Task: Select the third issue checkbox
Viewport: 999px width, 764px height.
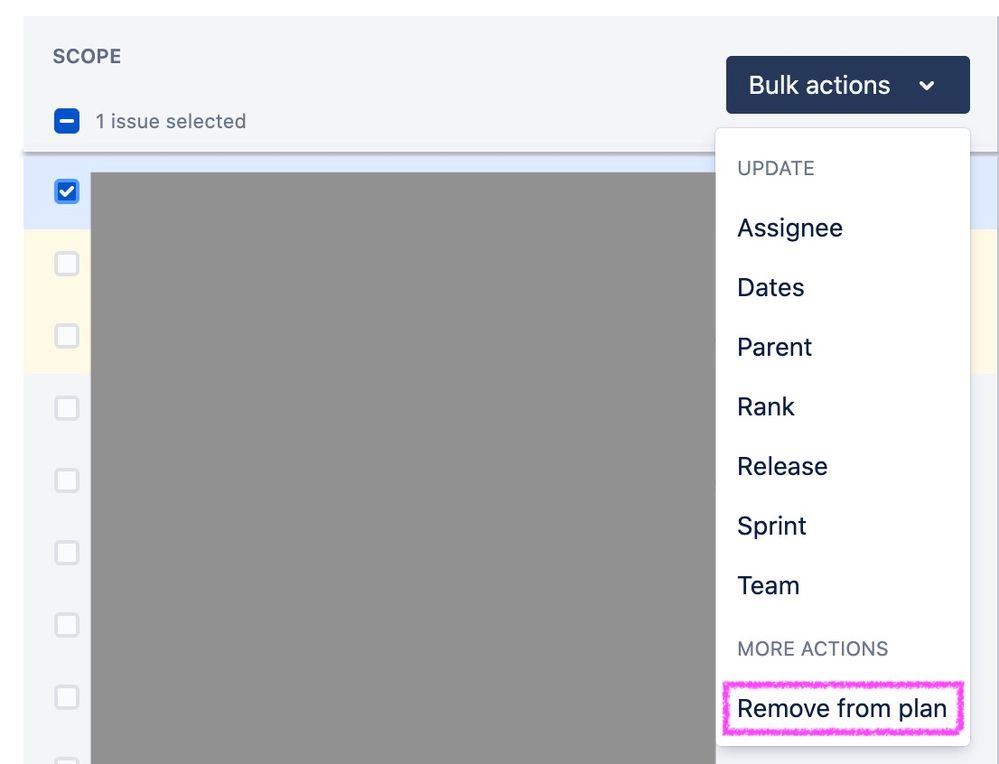Action: [67, 336]
